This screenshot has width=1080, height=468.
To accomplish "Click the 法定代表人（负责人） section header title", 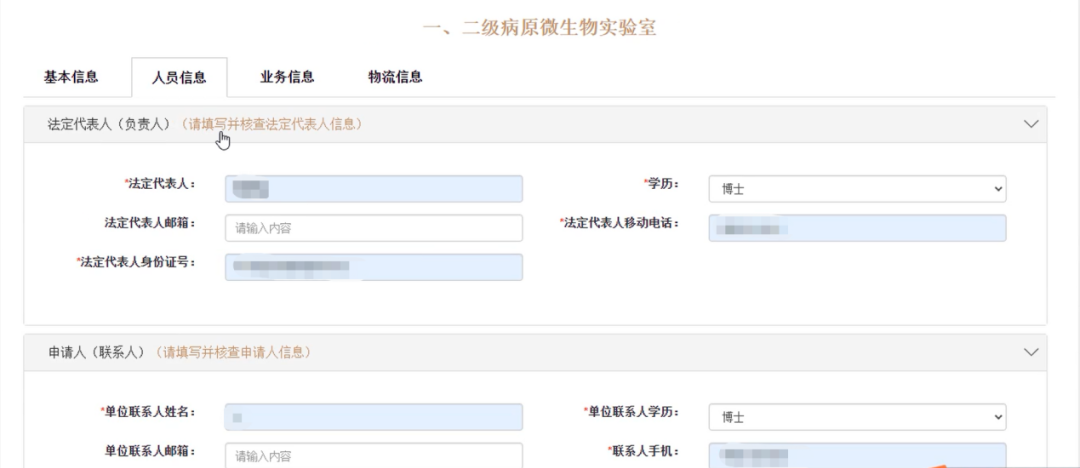I will (110, 124).
